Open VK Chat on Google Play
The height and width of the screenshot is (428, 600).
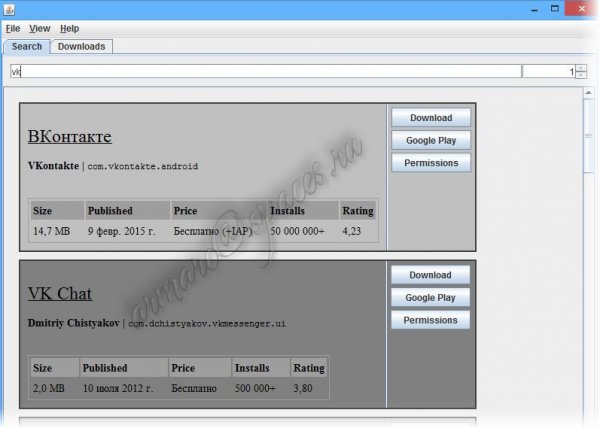click(430, 298)
